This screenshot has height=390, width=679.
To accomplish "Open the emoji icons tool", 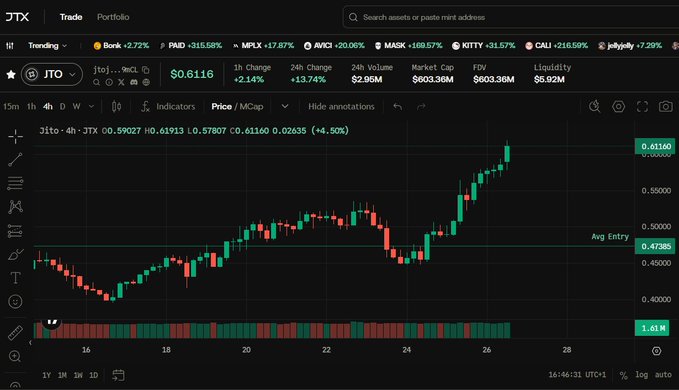I will 15,301.
